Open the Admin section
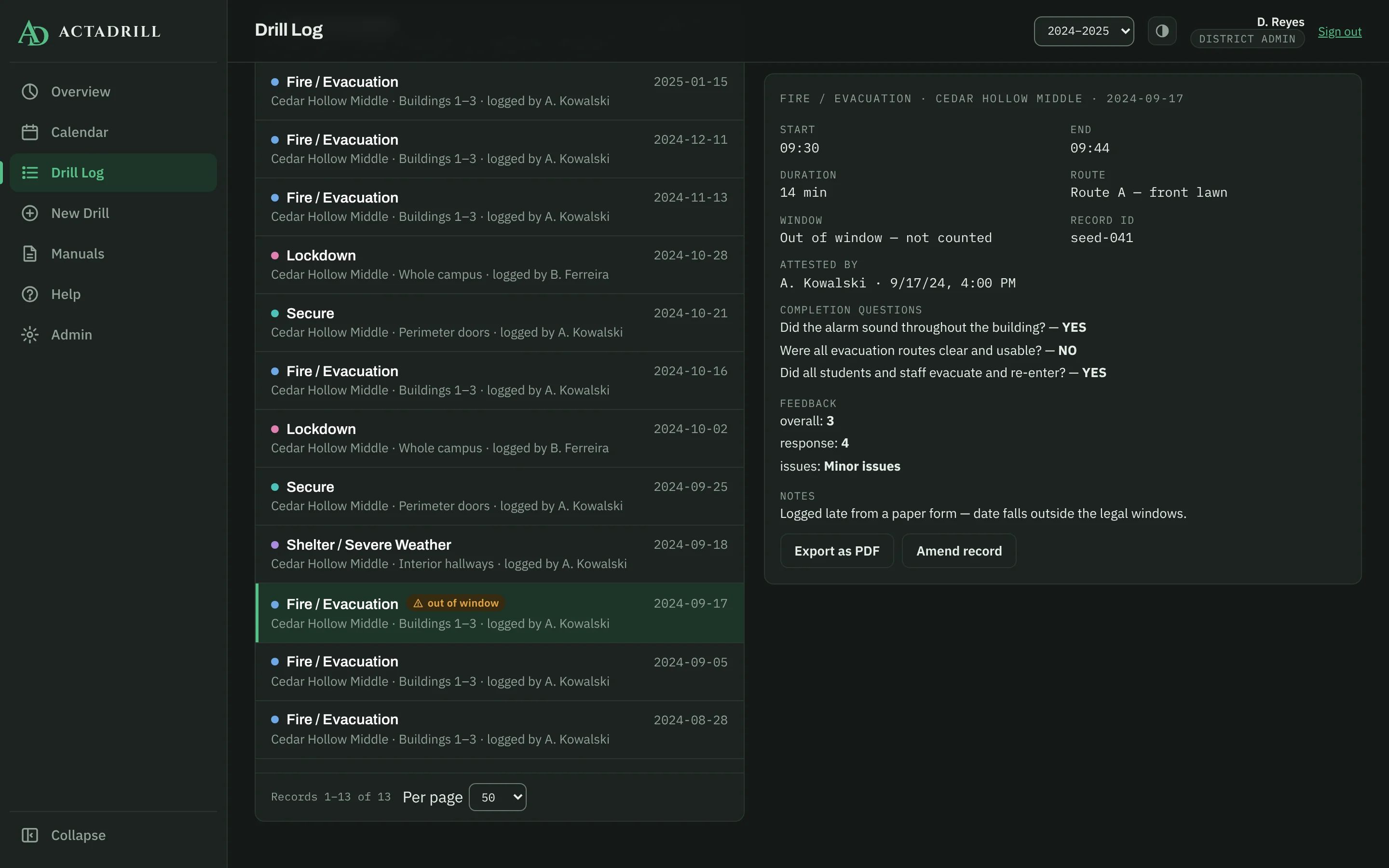The width and height of the screenshot is (1389, 868). tap(114, 335)
